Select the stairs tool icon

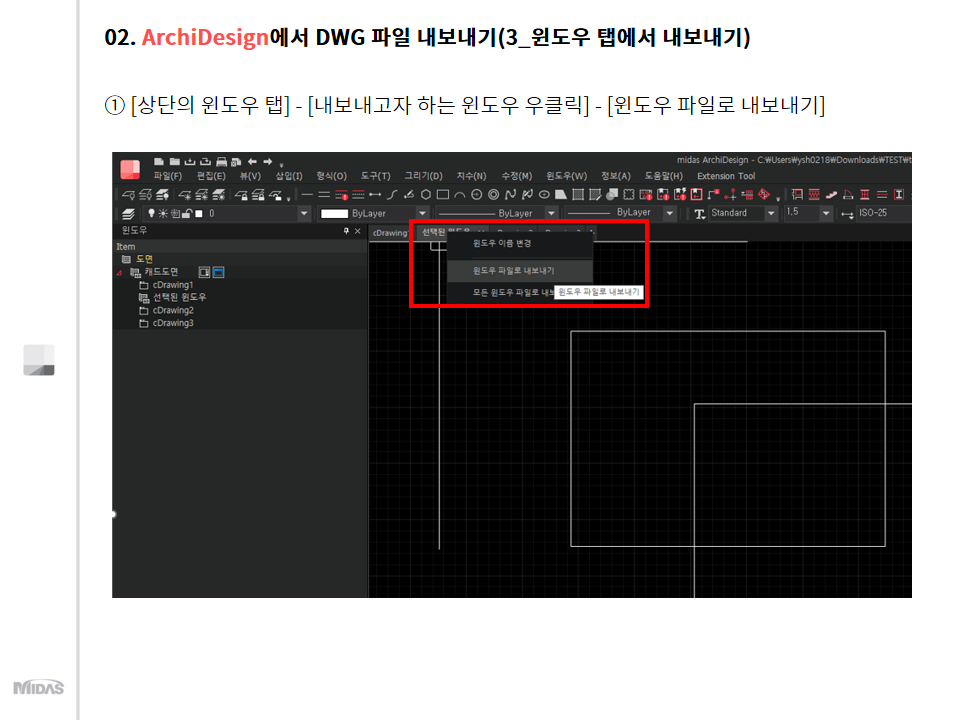[x=831, y=195]
